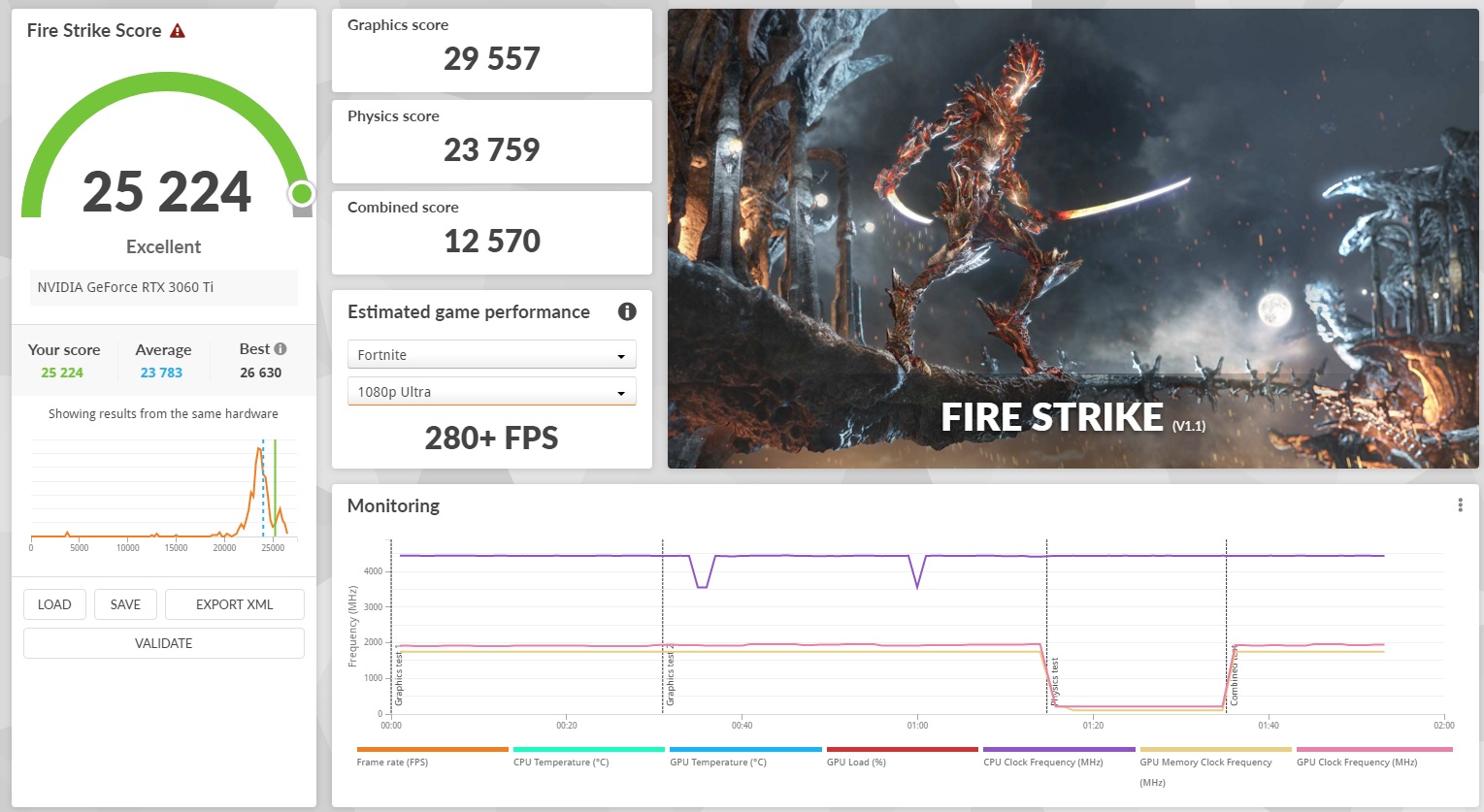Screen dimensions: 1484x812
Task: Click the Estimated game performance heading
Action: (x=469, y=312)
